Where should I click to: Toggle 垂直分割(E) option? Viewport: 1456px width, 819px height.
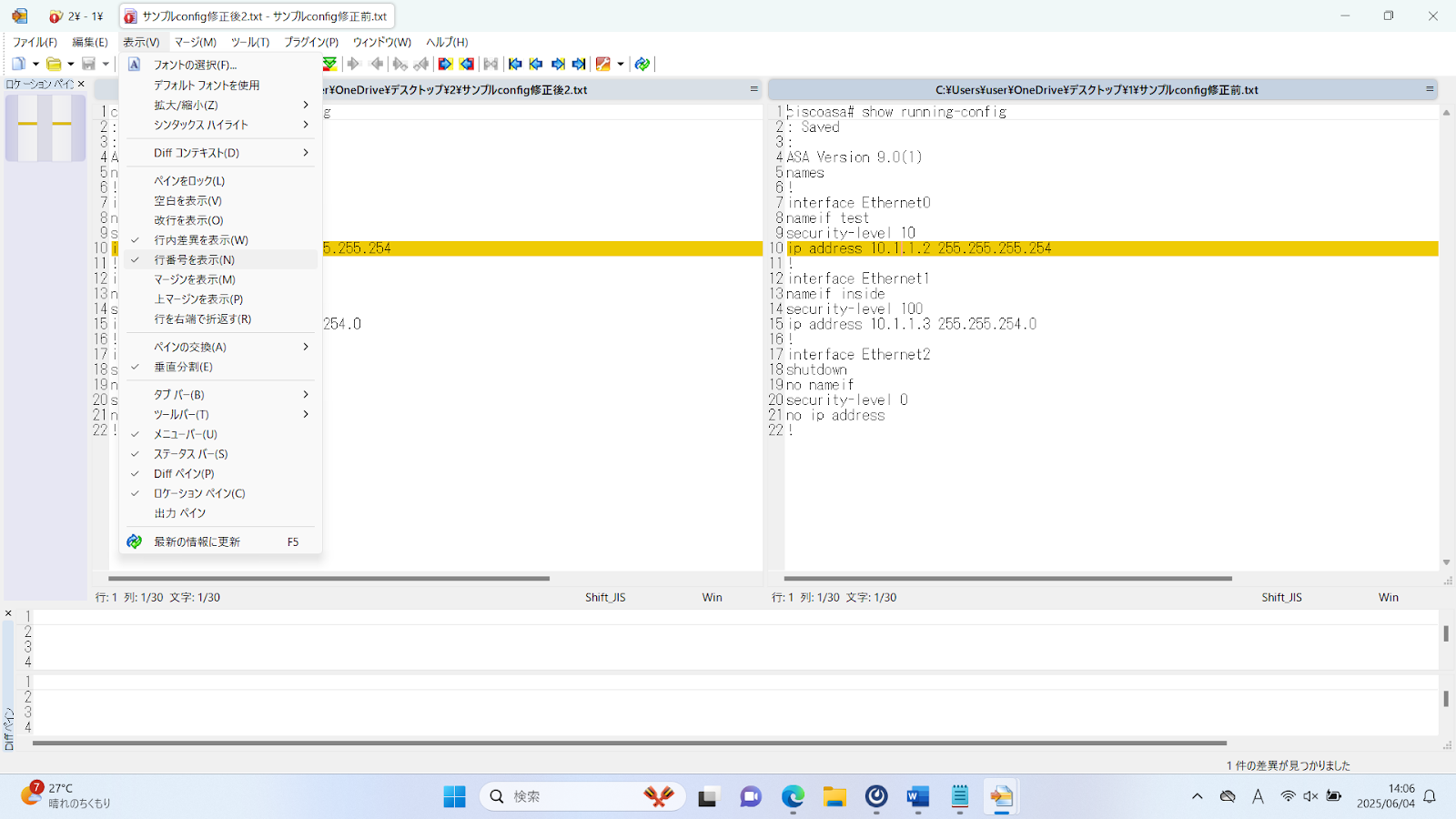(x=220, y=367)
